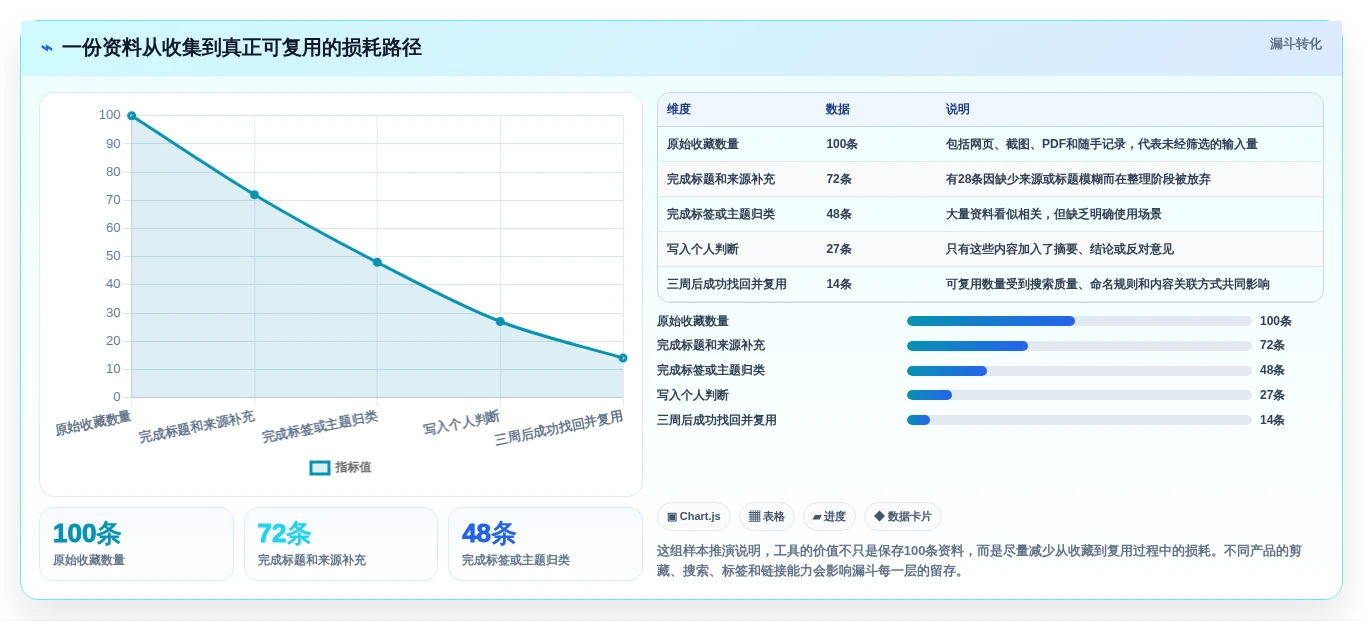The width and height of the screenshot is (1363, 621).
Task: Select the 数据卡片 chip
Action: [903, 516]
